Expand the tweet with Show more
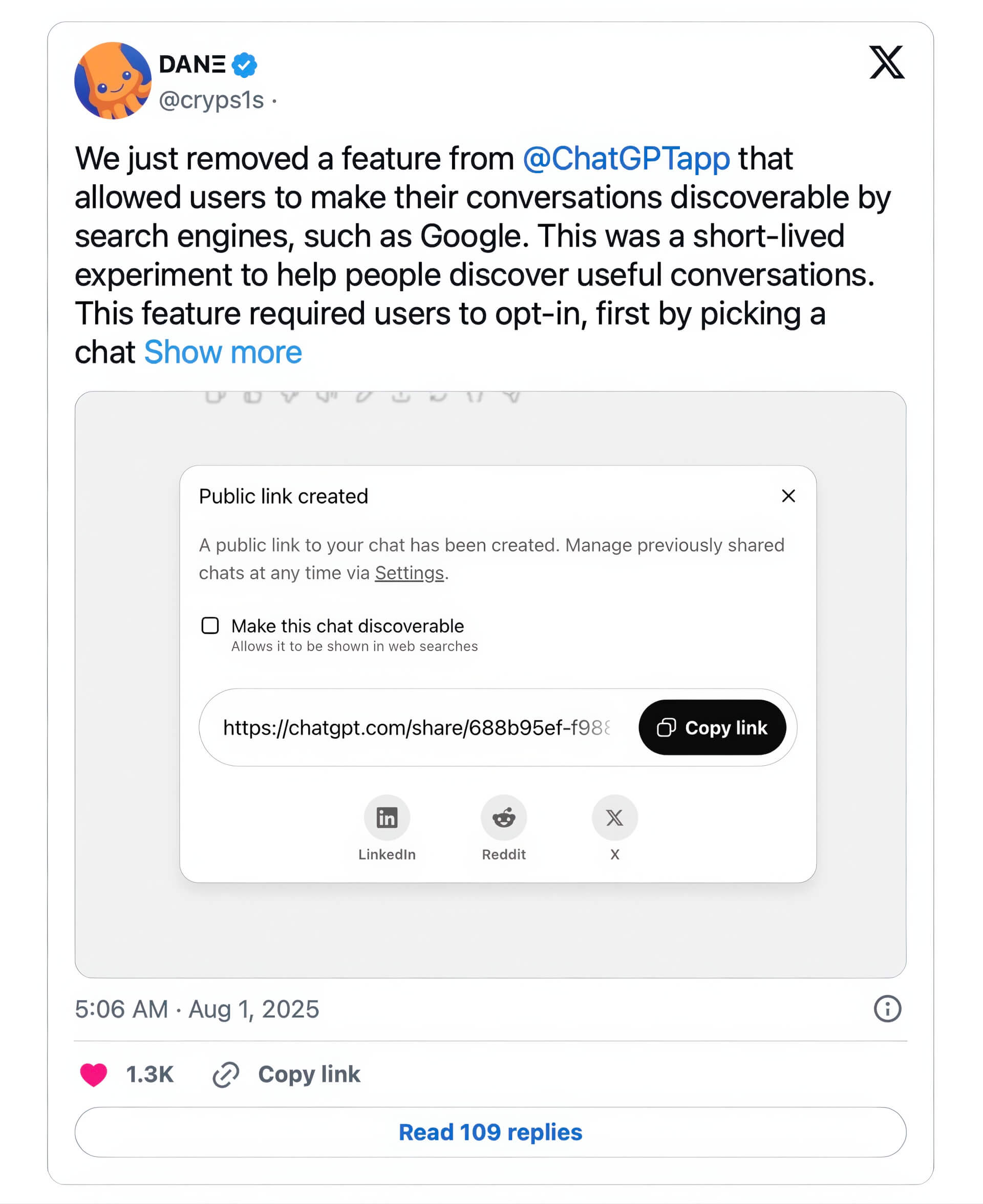This screenshot has height=1204, width=983. pyautogui.click(x=223, y=352)
